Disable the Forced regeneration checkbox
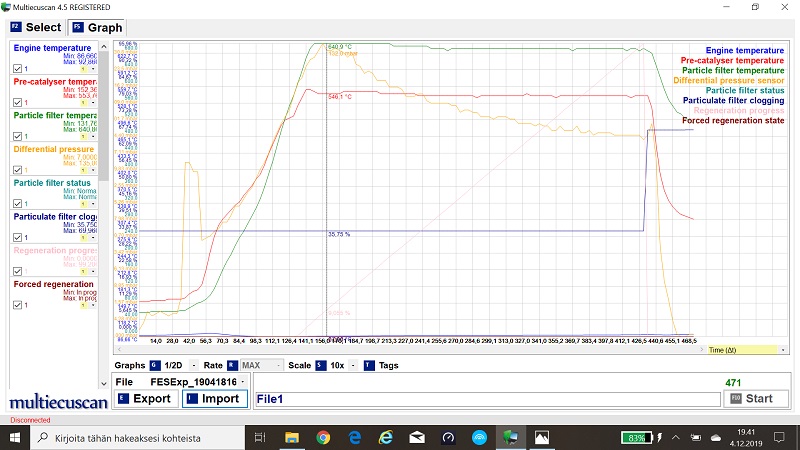 pos(17,305)
